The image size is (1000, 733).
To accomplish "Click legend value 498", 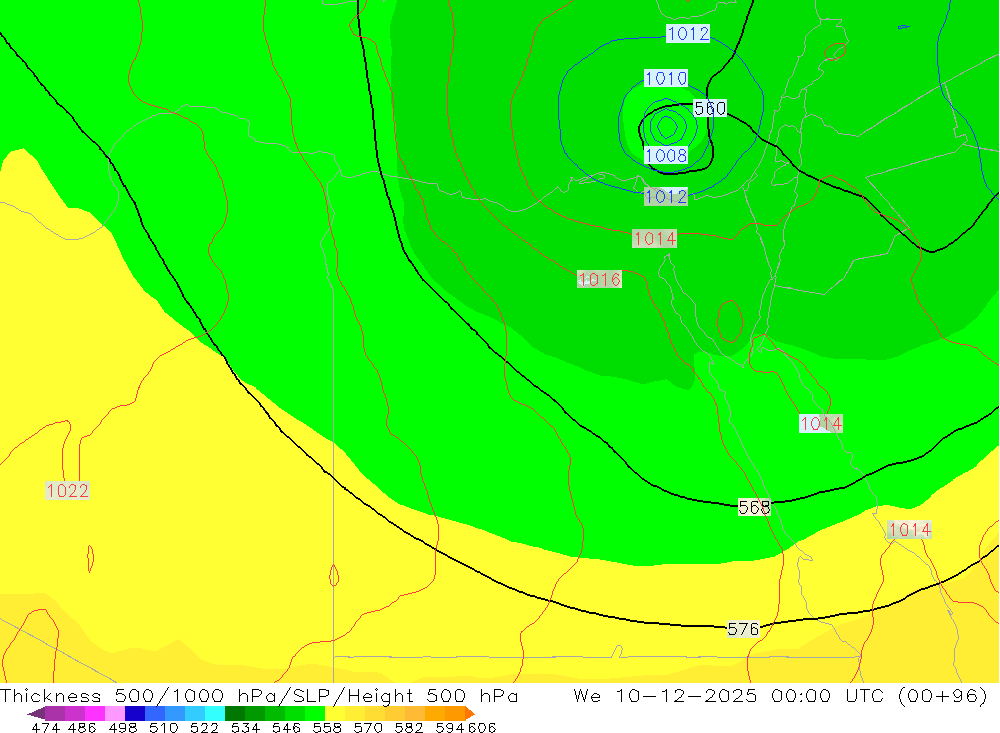I will tap(123, 727).
